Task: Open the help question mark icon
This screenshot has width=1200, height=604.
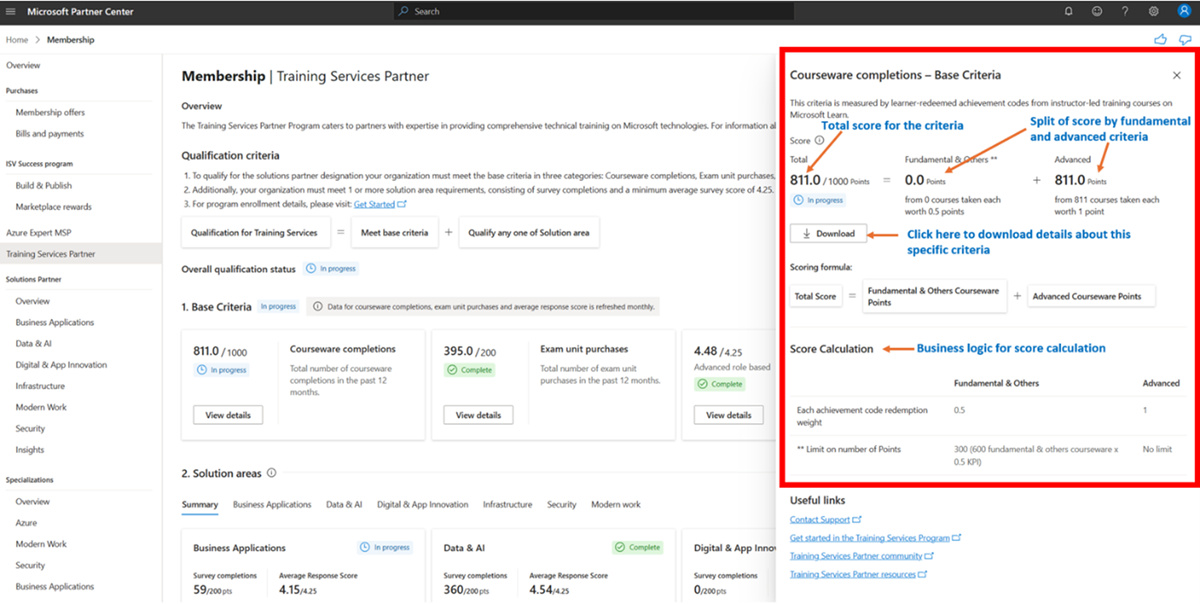Action: 1125,12
